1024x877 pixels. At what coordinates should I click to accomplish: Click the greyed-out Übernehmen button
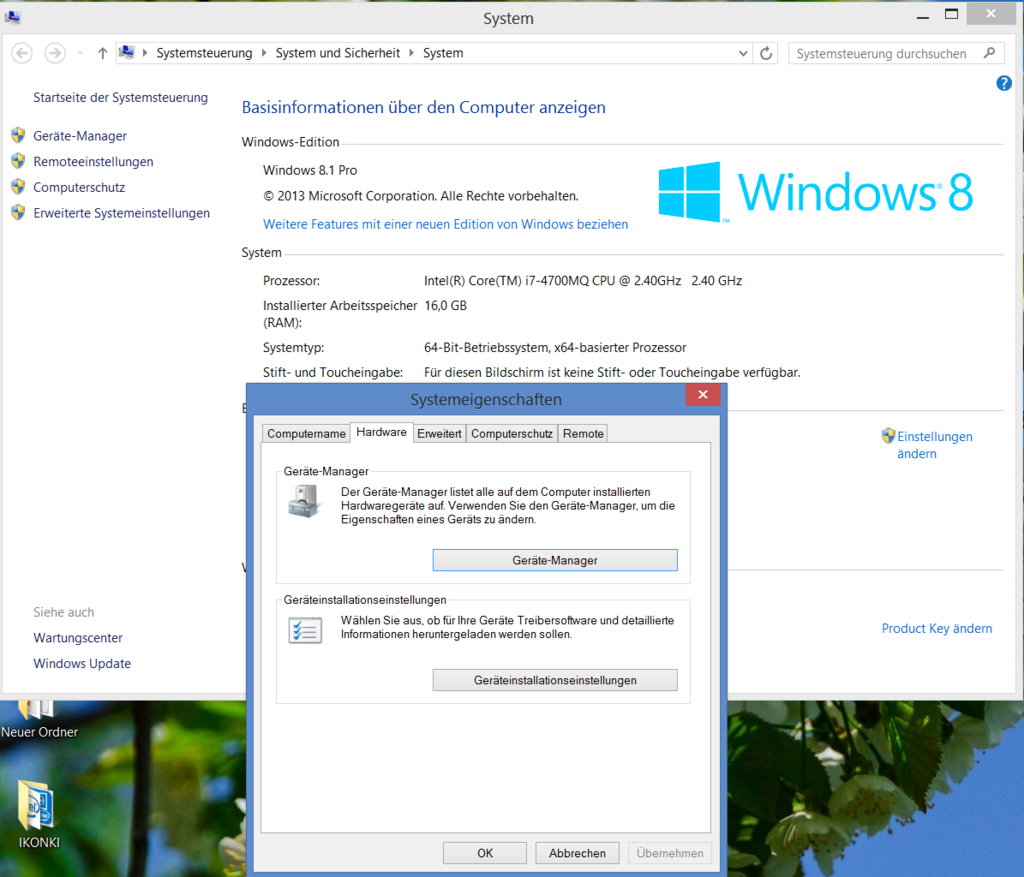[670, 853]
